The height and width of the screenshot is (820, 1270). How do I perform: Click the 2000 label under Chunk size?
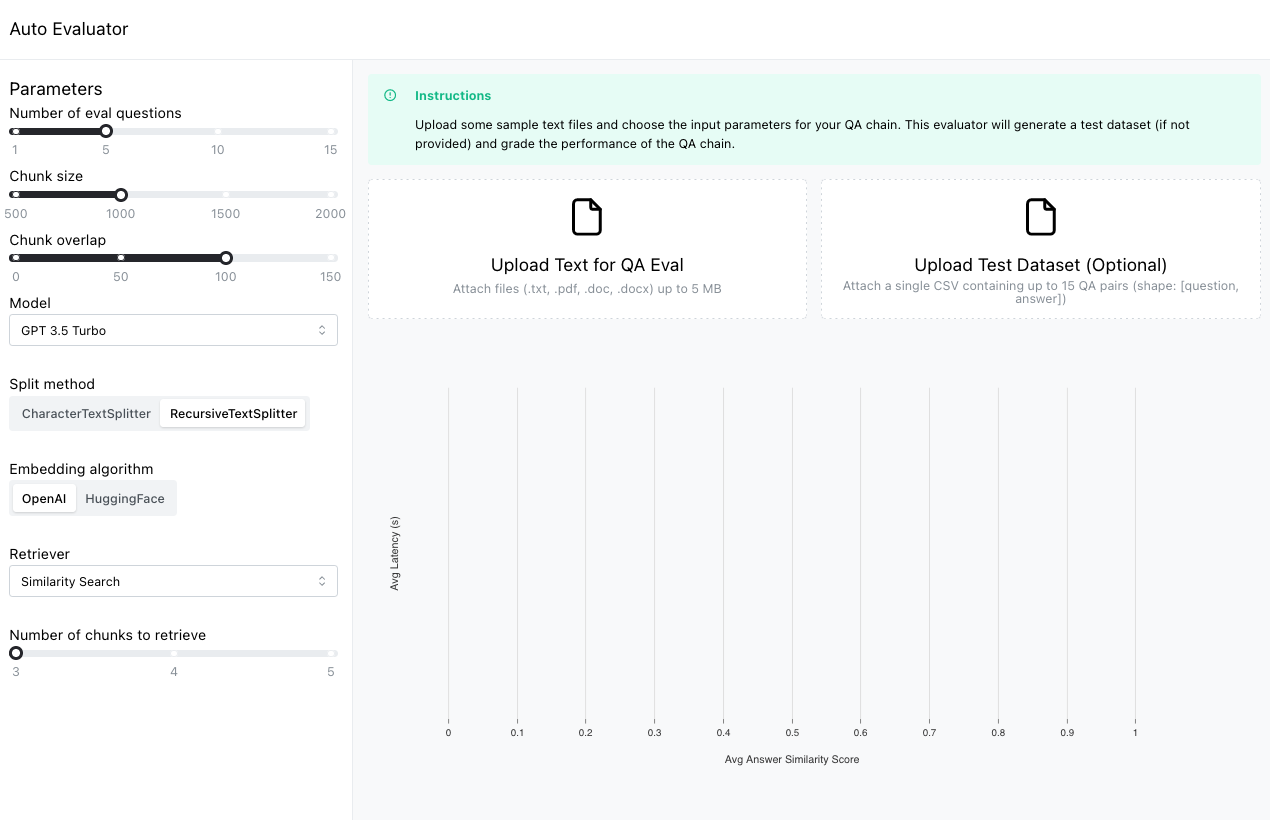pos(330,213)
